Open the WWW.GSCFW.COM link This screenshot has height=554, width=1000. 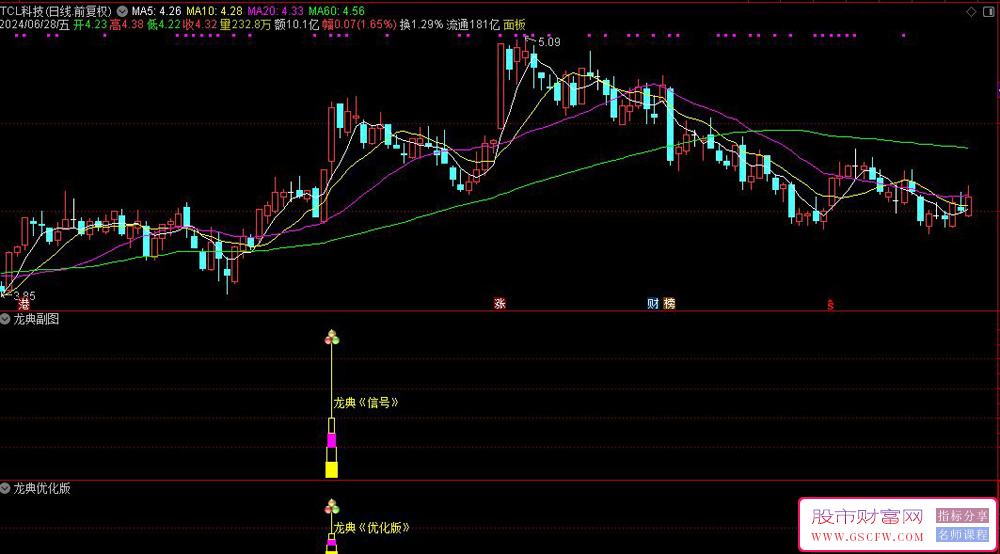[867, 537]
